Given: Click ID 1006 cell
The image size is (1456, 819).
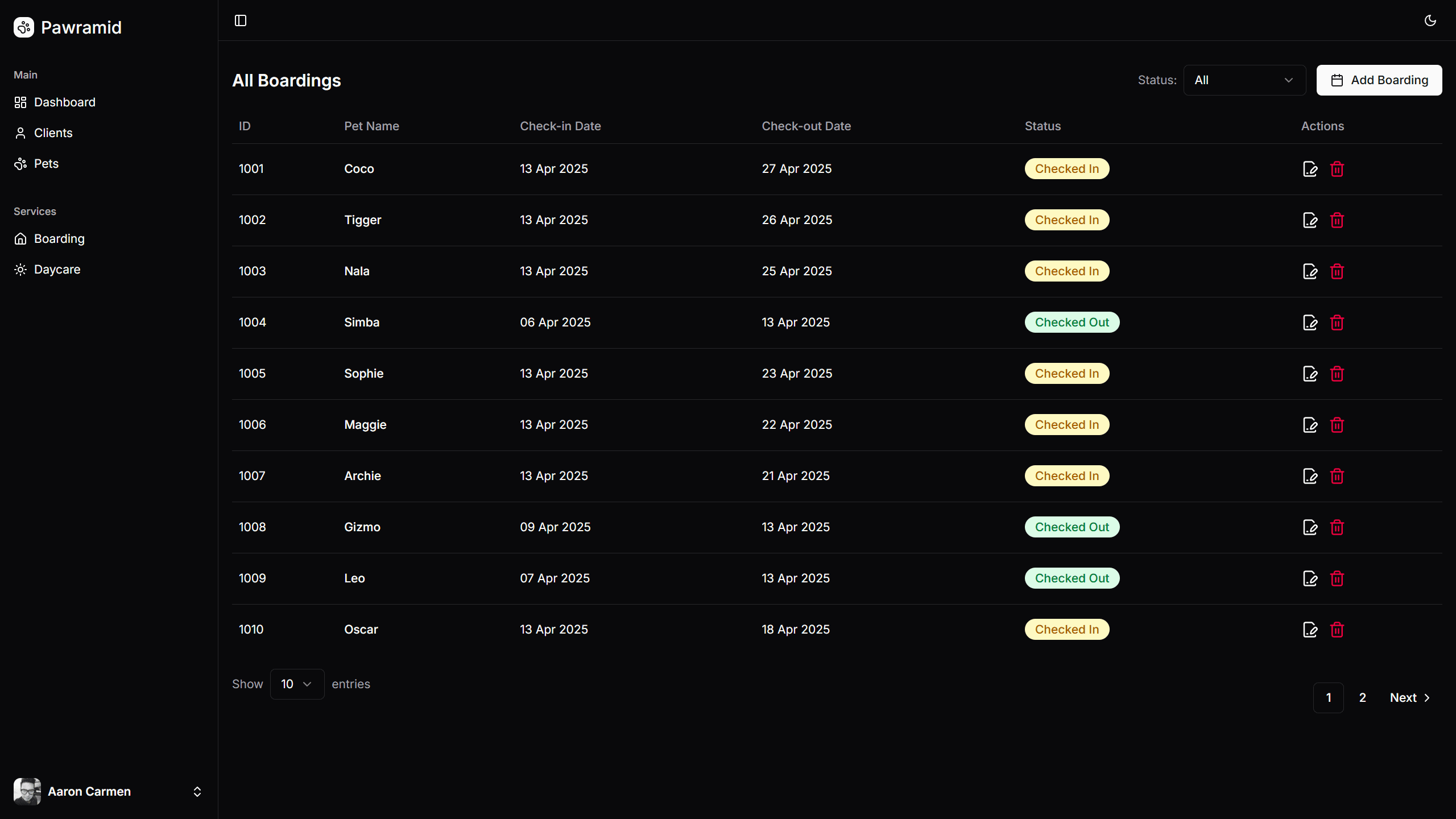Looking at the screenshot, I should pos(253,425).
